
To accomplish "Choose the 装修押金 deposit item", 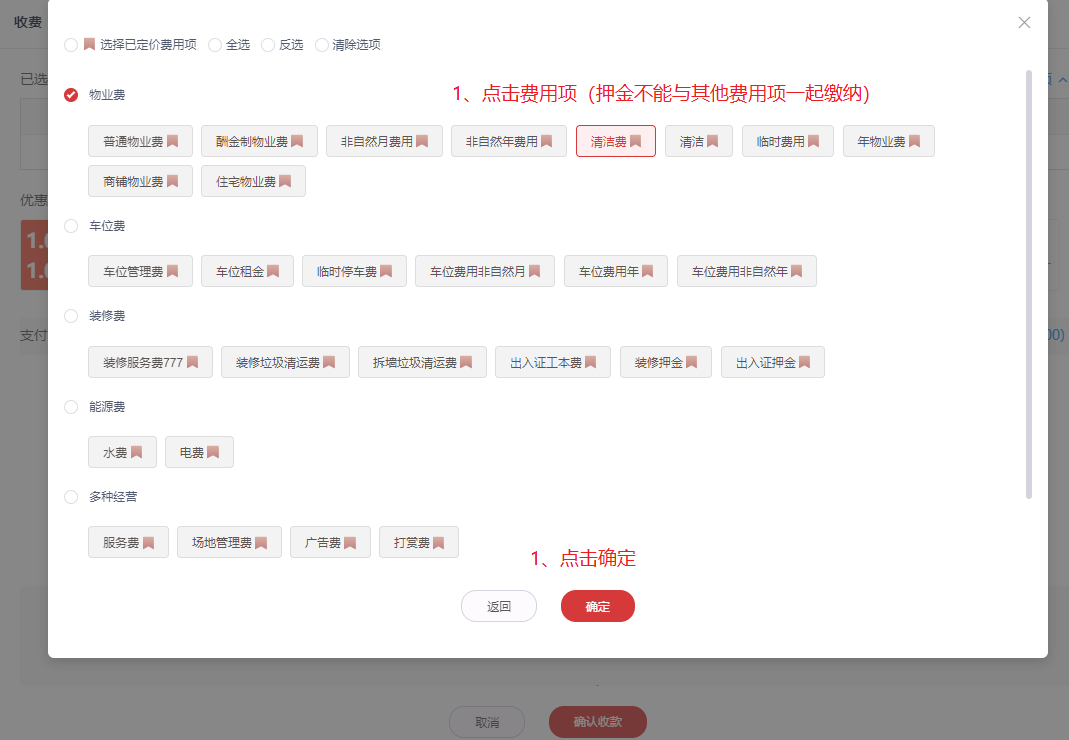I will [x=666, y=362].
